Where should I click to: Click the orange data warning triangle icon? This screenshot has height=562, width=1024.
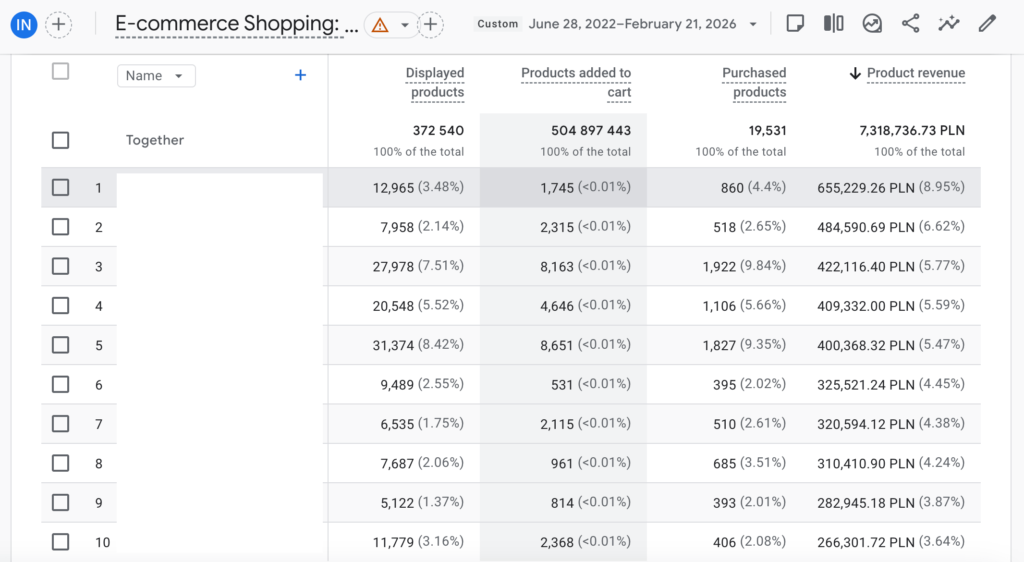point(380,25)
